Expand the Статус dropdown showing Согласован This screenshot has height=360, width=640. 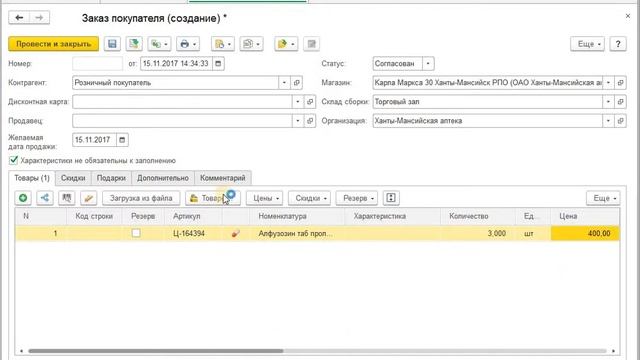click(428, 64)
